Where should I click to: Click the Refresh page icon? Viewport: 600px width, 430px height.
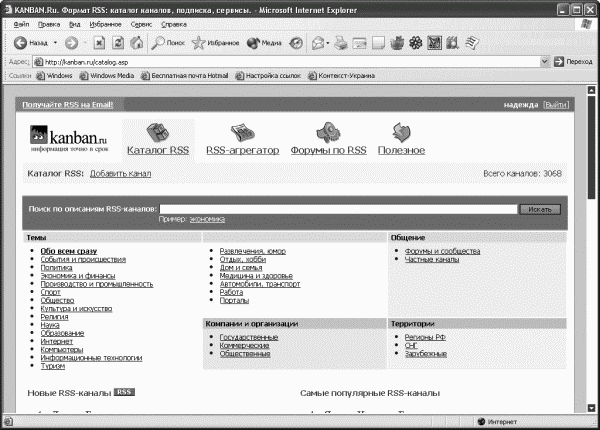[118, 43]
